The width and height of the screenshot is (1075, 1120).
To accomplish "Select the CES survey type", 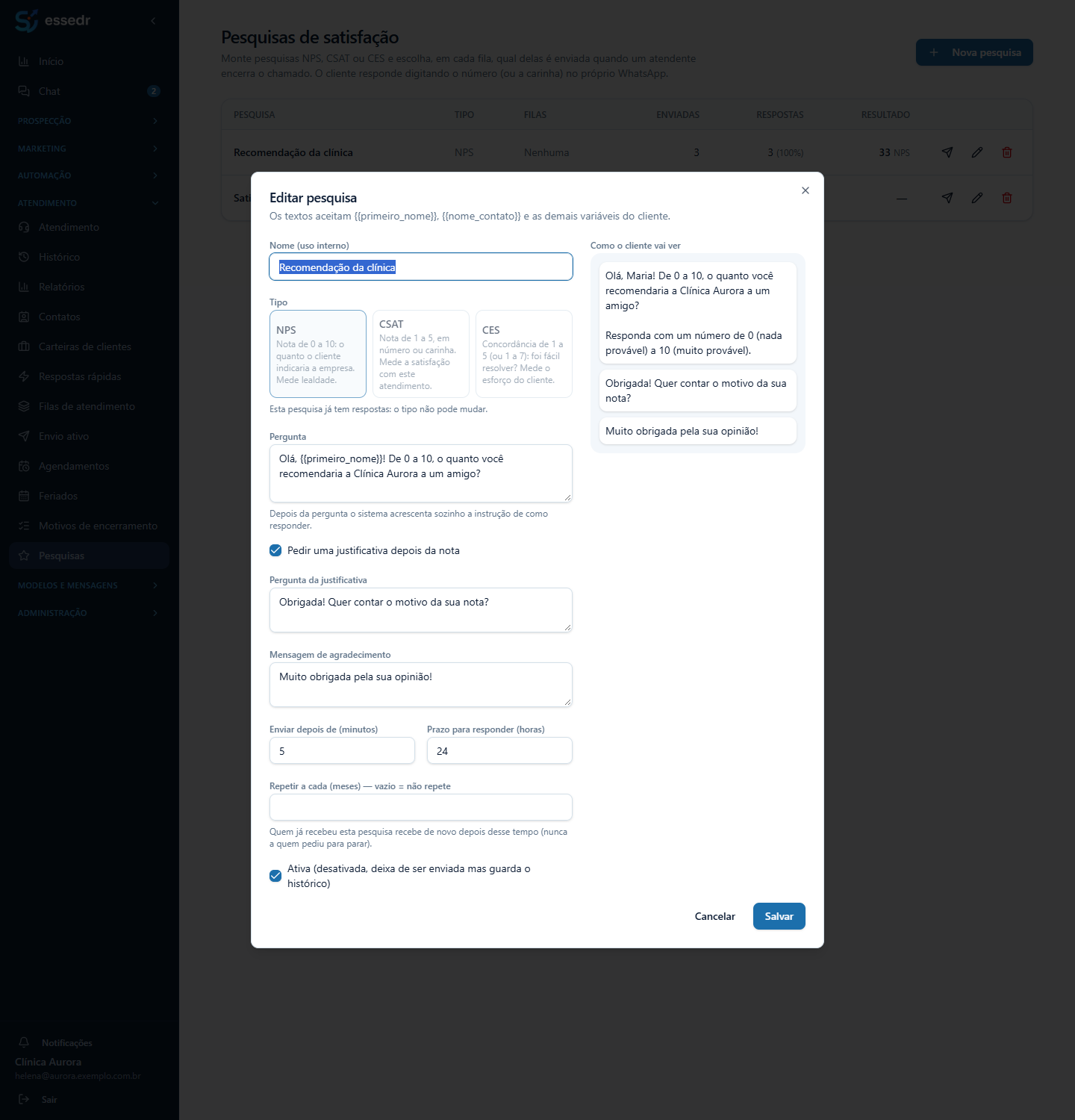I will click(524, 354).
